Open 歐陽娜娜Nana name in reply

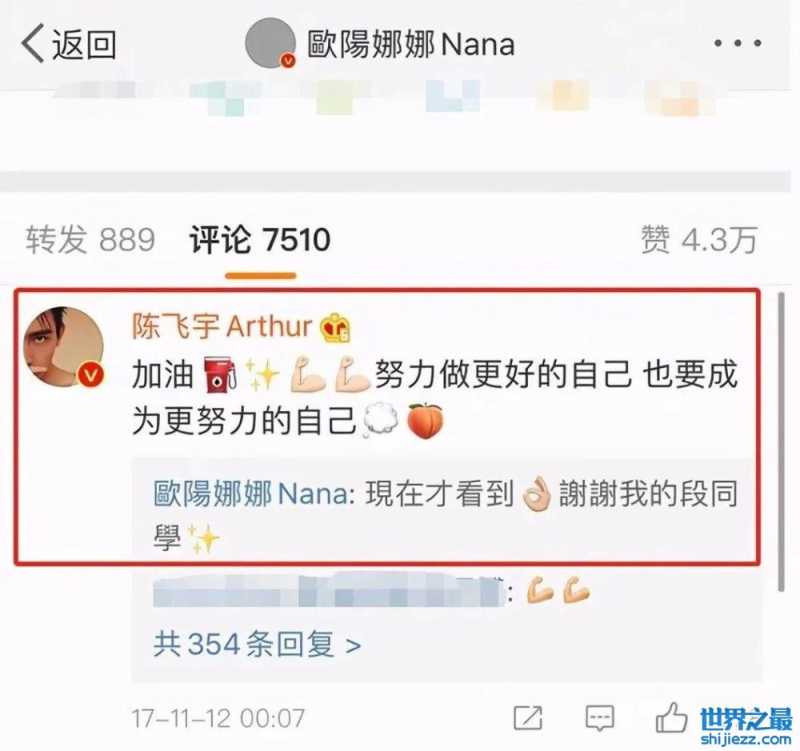[x=250, y=493]
